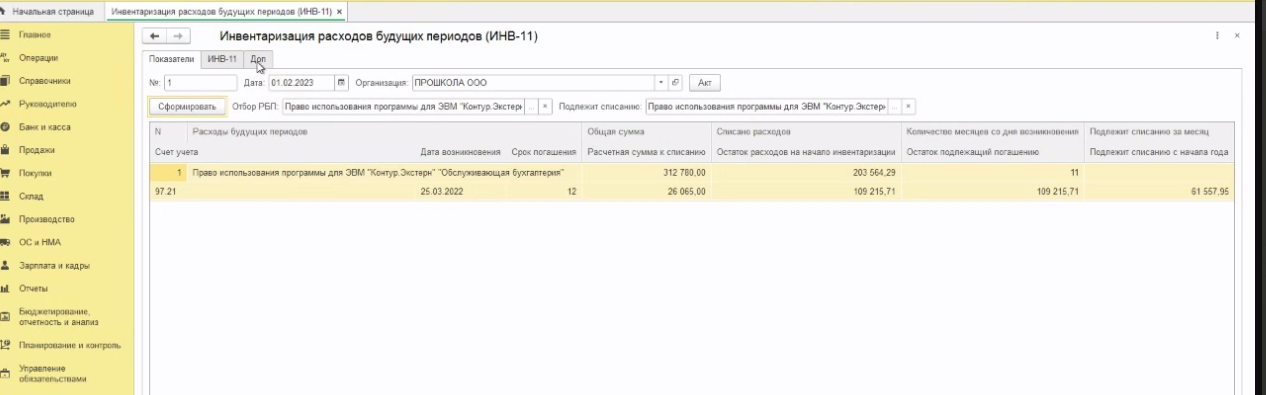Click the Продажи bag icon
The height and width of the screenshot is (395, 1266).
(5, 150)
